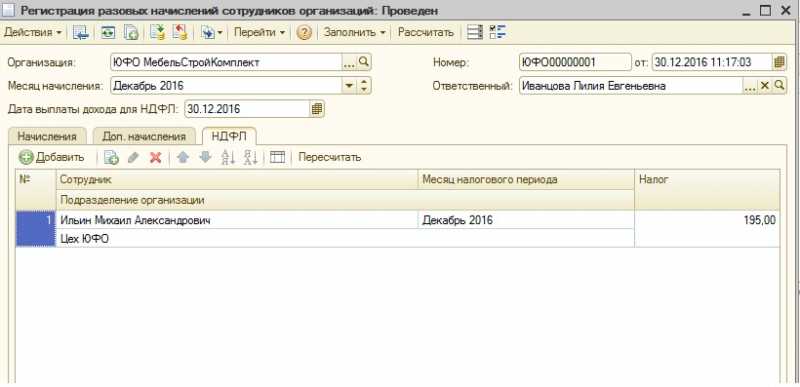Switch to the Доп. начисления tab

[x=144, y=137]
